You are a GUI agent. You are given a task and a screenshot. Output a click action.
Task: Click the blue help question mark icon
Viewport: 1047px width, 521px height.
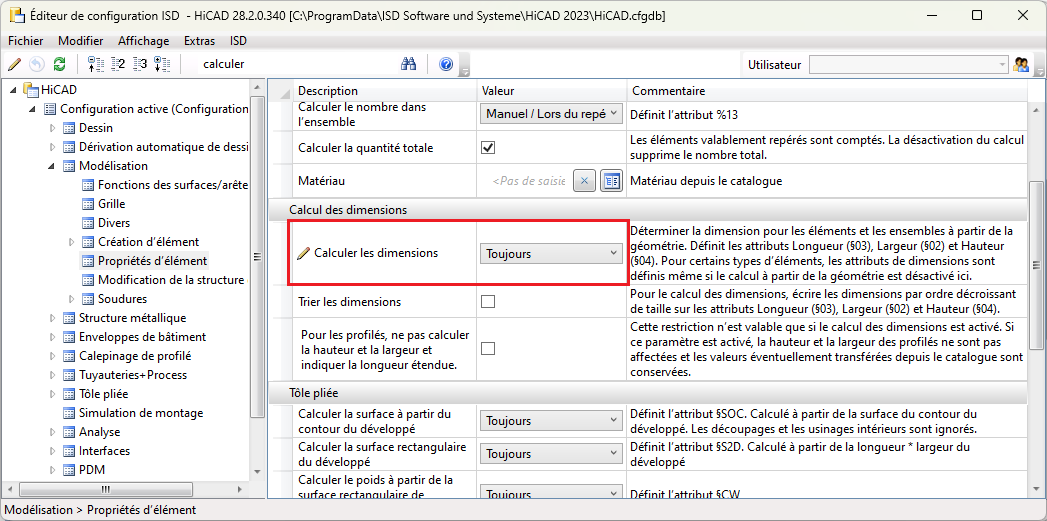click(446, 64)
